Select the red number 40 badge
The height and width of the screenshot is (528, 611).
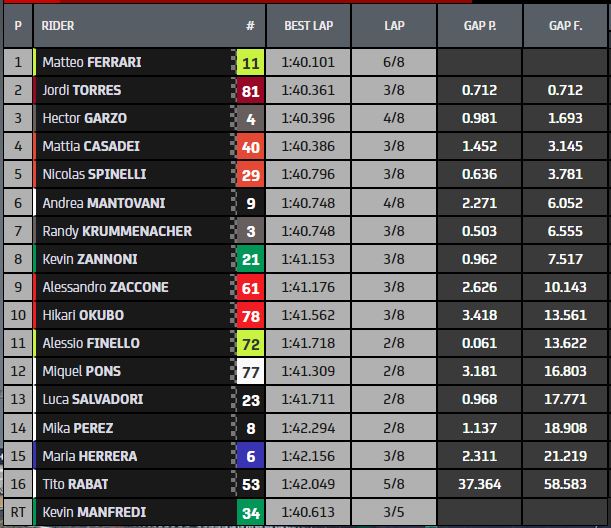(x=250, y=147)
